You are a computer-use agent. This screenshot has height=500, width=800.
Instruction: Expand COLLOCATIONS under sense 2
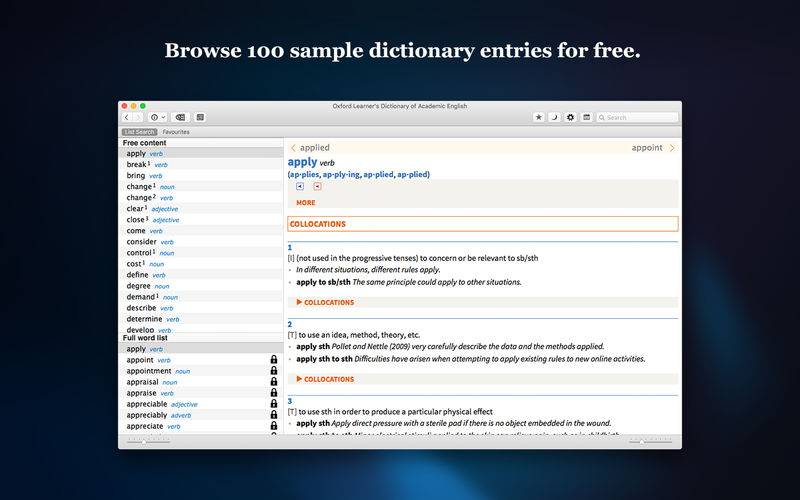[325, 379]
